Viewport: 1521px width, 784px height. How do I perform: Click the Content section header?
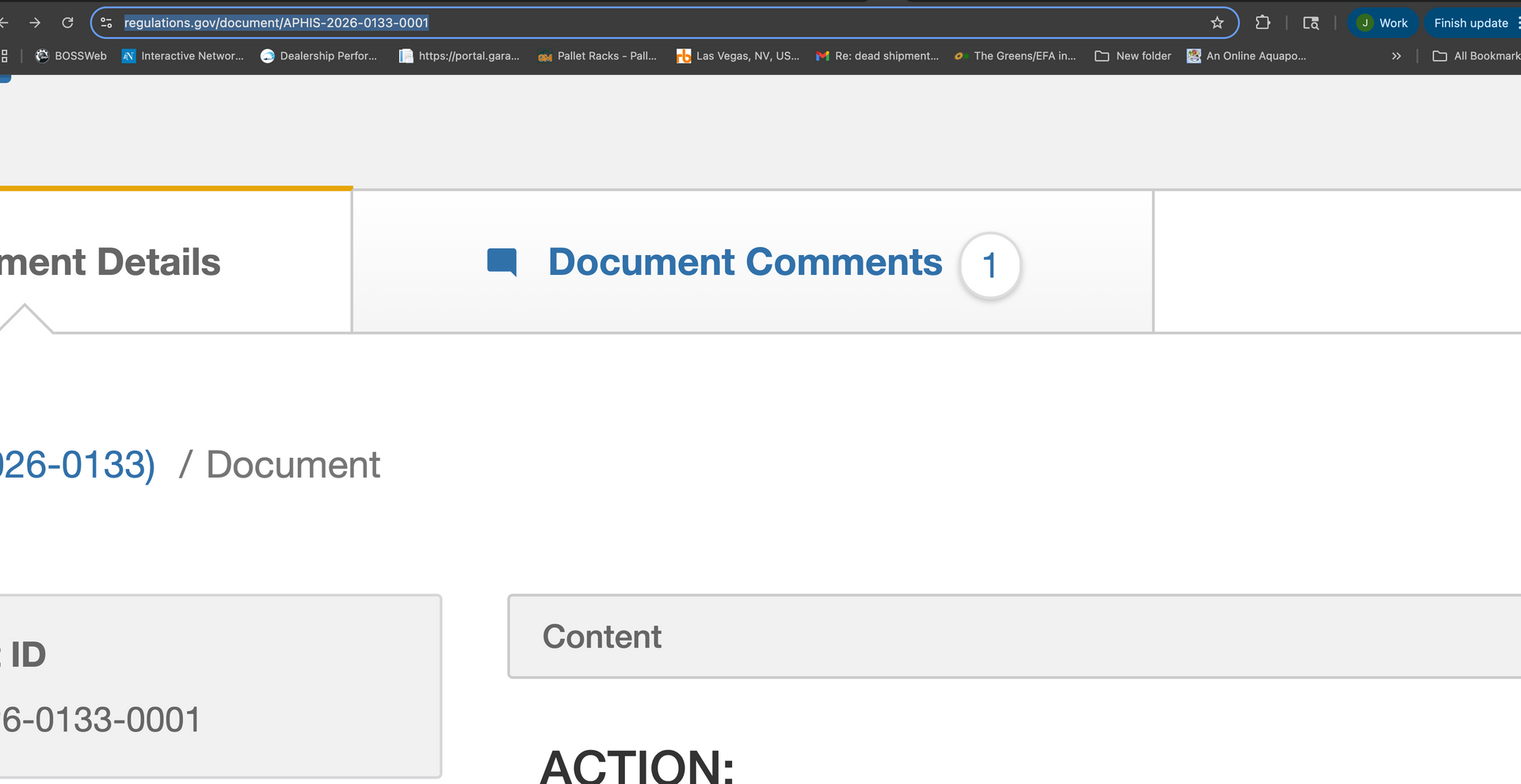[x=1014, y=637]
